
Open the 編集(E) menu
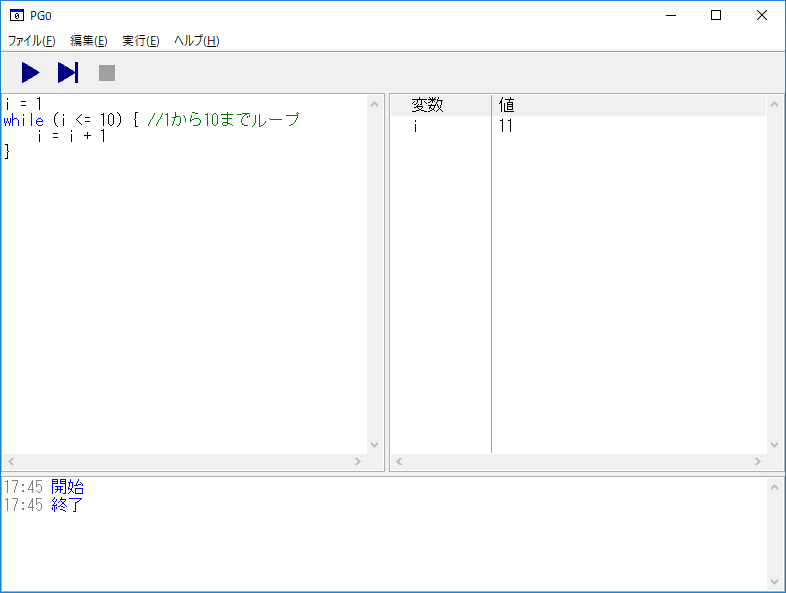89,41
